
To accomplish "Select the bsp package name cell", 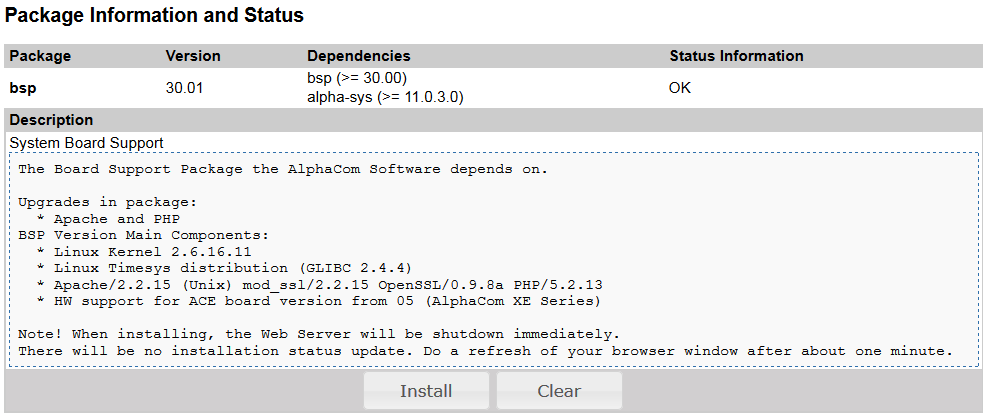I will tap(23, 88).
